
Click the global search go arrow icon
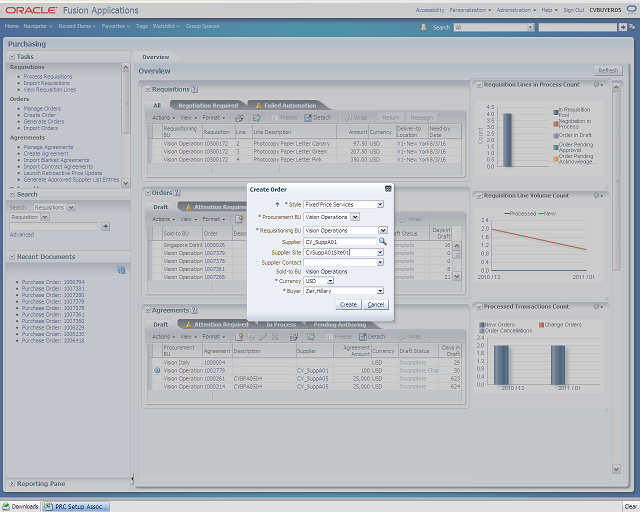pos(622,27)
